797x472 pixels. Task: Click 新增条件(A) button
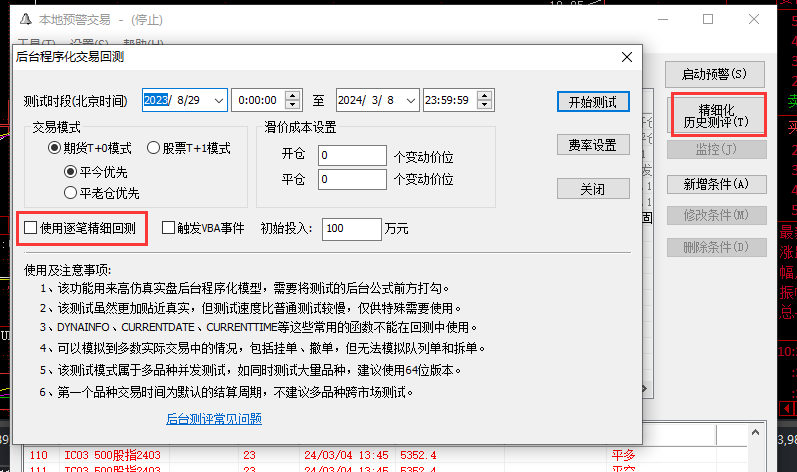point(717,184)
